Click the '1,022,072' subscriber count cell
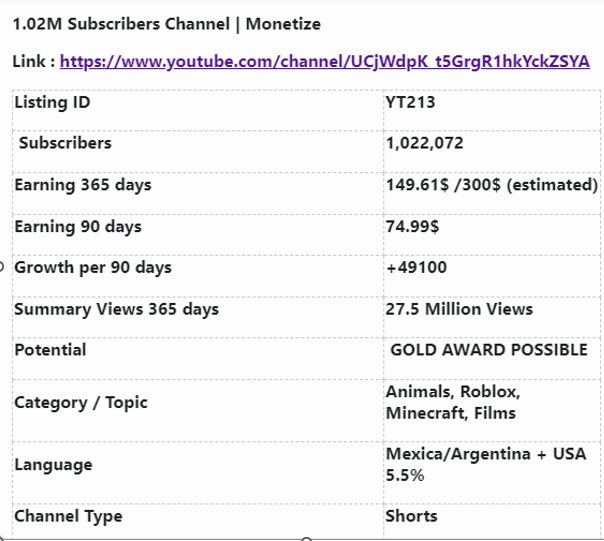 click(x=425, y=143)
